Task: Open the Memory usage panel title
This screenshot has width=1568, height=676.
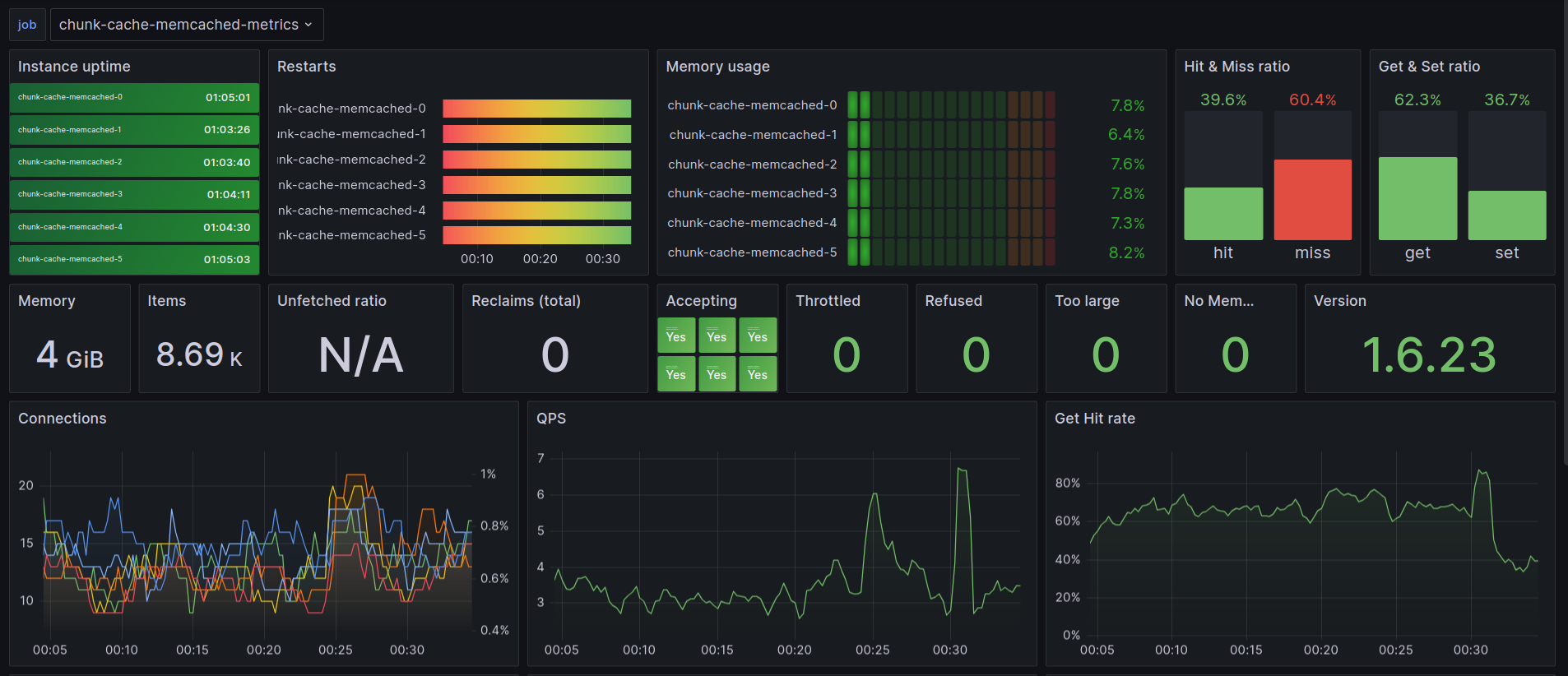Action: 717,67
